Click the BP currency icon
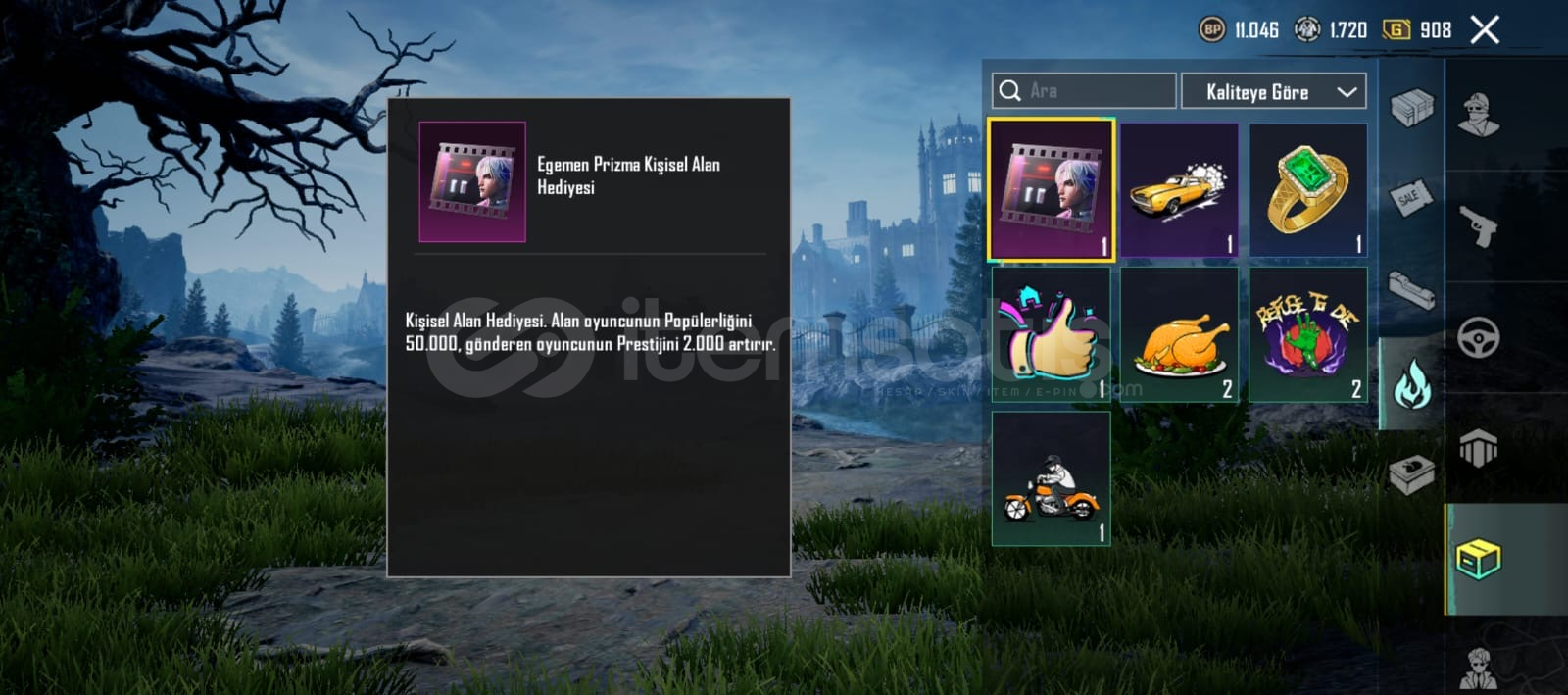 1212,29
